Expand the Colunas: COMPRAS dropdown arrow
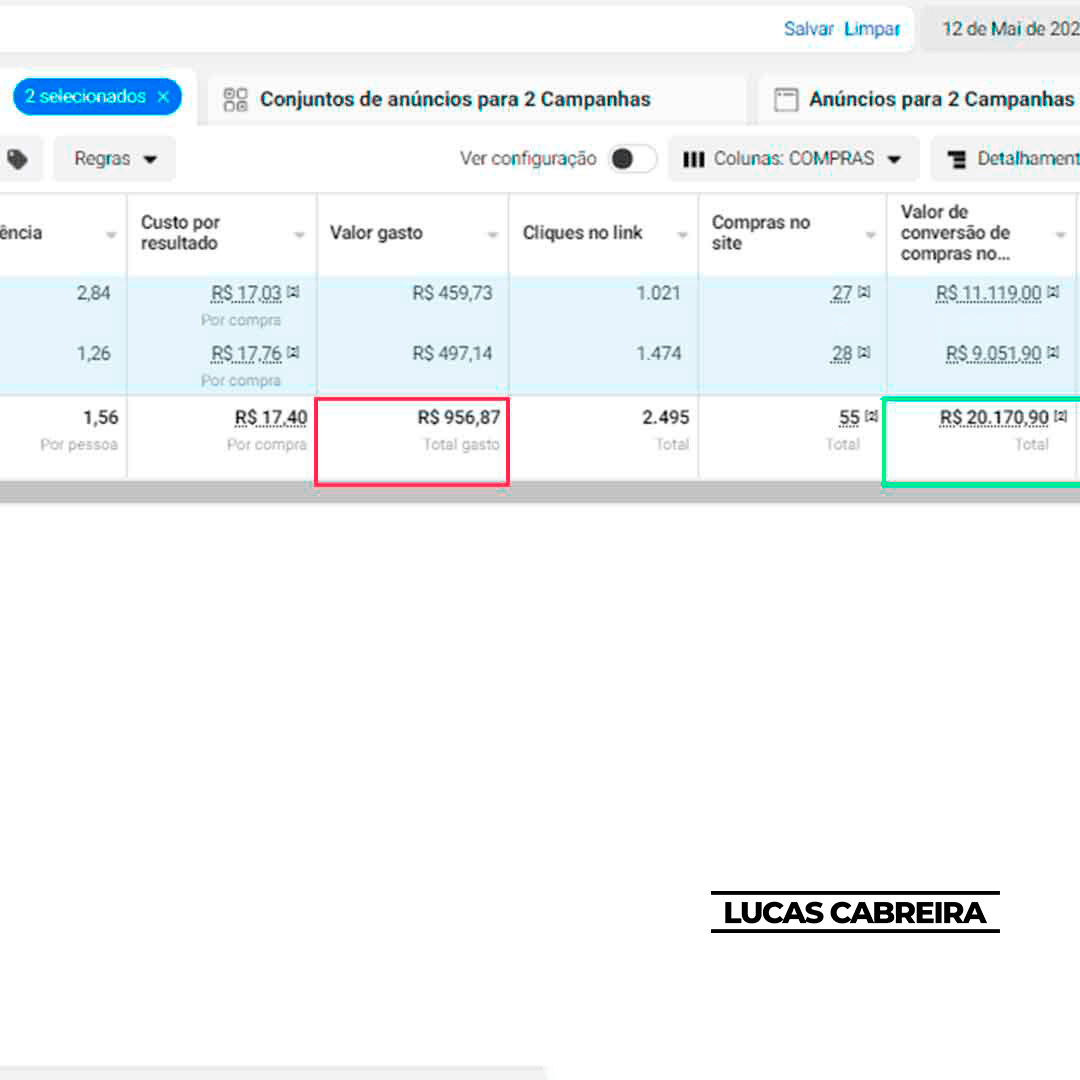The image size is (1080, 1080). click(x=894, y=159)
